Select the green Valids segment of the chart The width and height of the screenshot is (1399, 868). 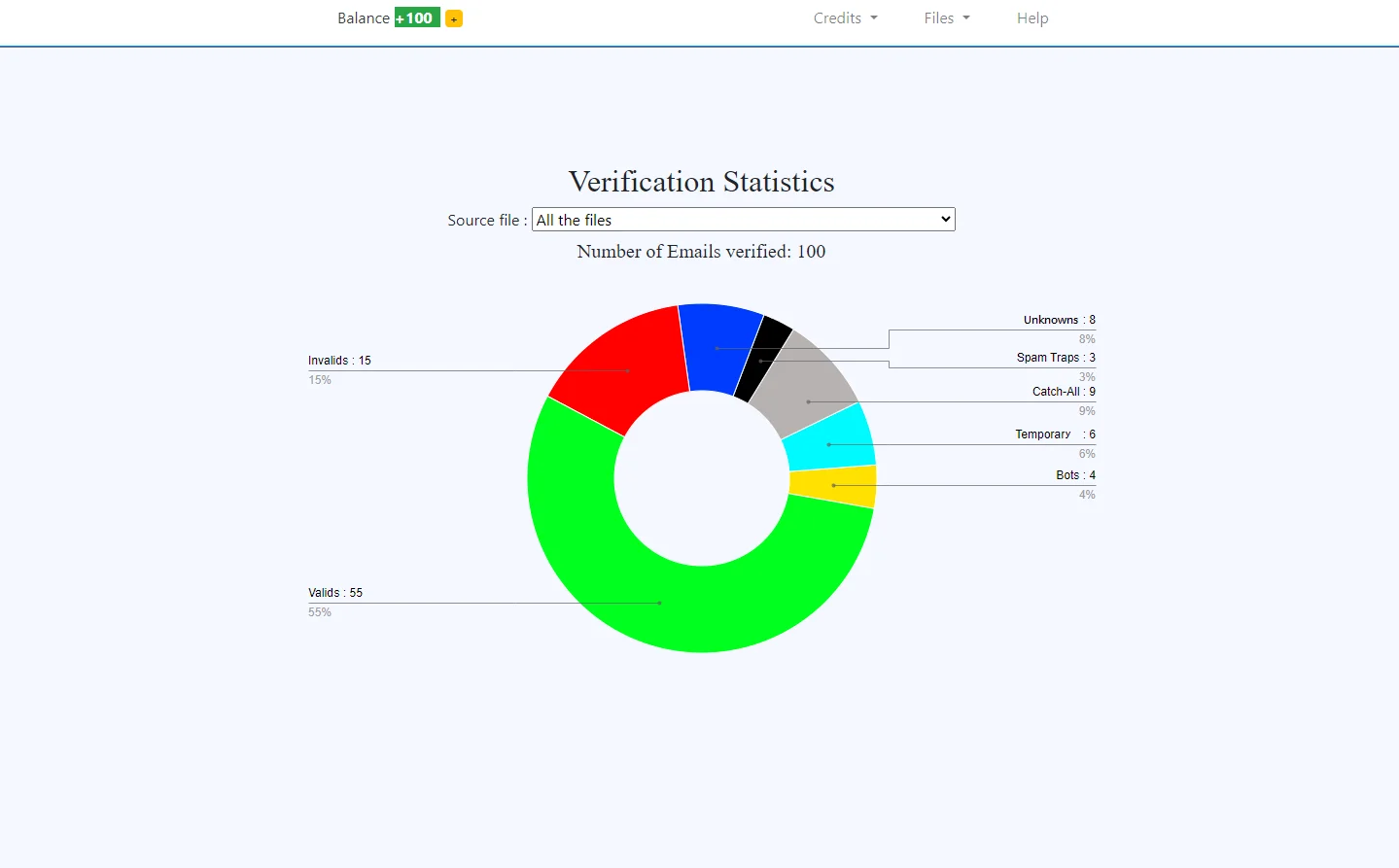(x=661, y=603)
